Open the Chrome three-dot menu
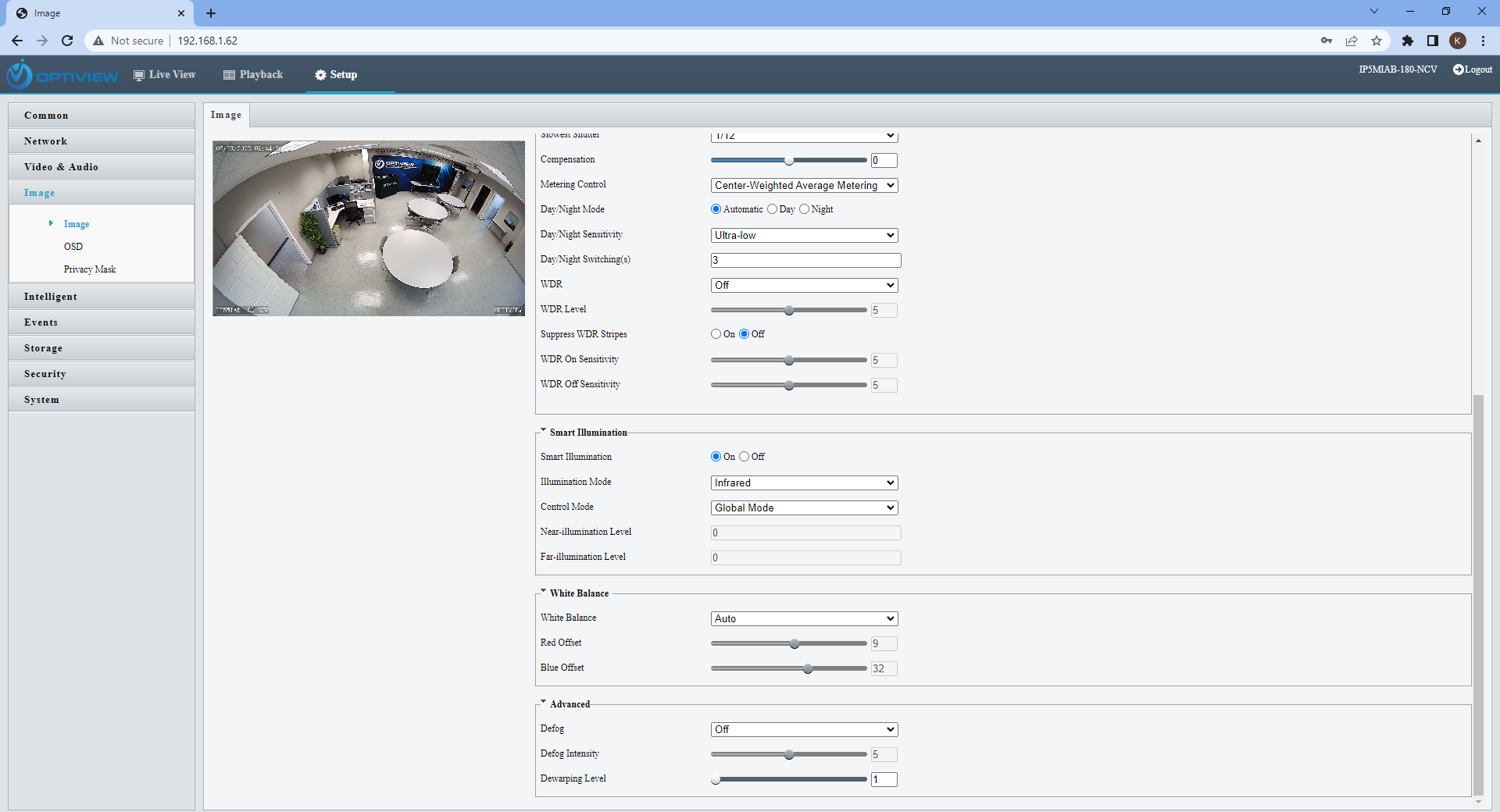 (x=1483, y=41)
